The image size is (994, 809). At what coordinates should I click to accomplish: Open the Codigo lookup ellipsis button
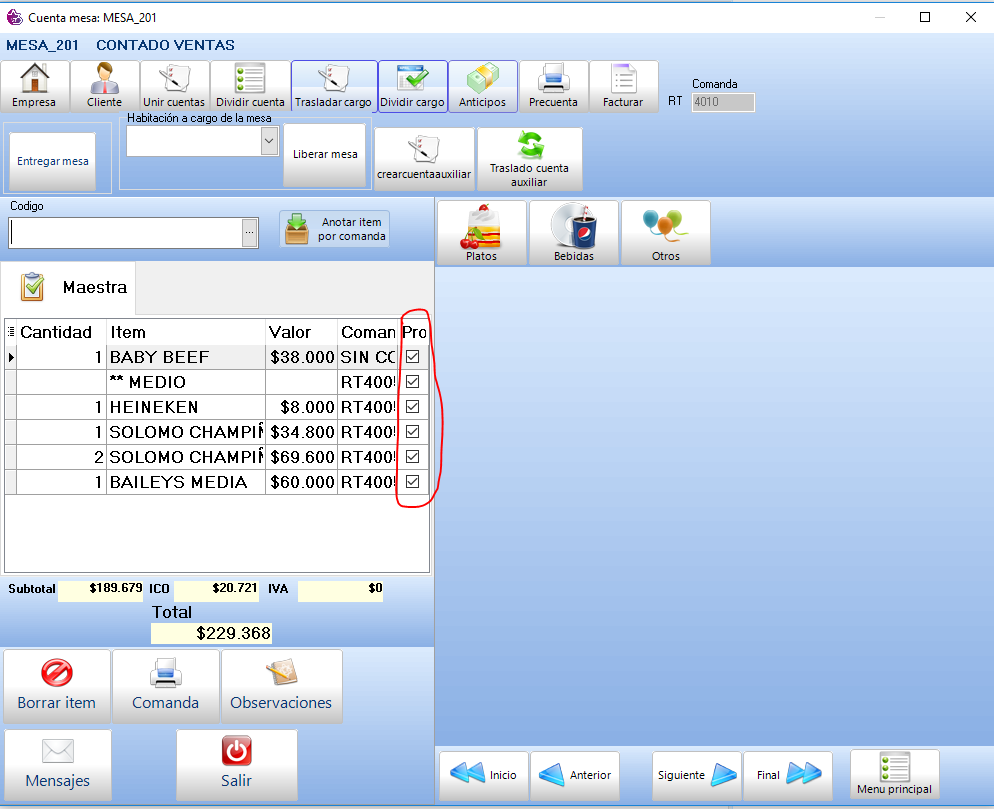pyautogui.click(x=250, y=233)
